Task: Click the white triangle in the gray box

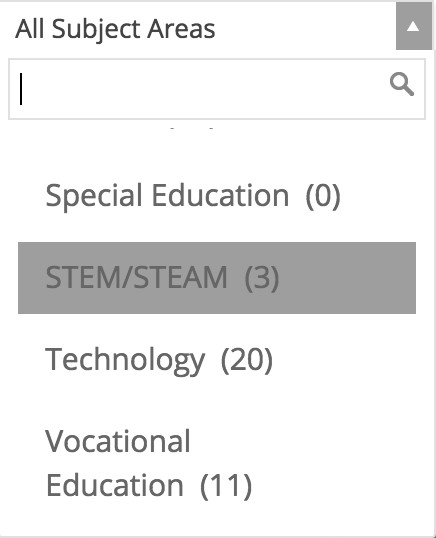Action: click(x=413, y=26)
